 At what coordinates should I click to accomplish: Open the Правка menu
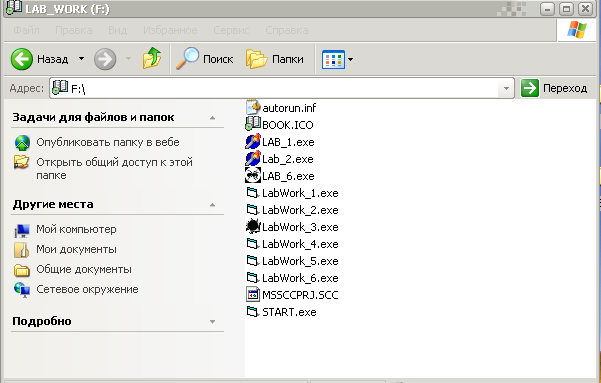tap(74, 30)
